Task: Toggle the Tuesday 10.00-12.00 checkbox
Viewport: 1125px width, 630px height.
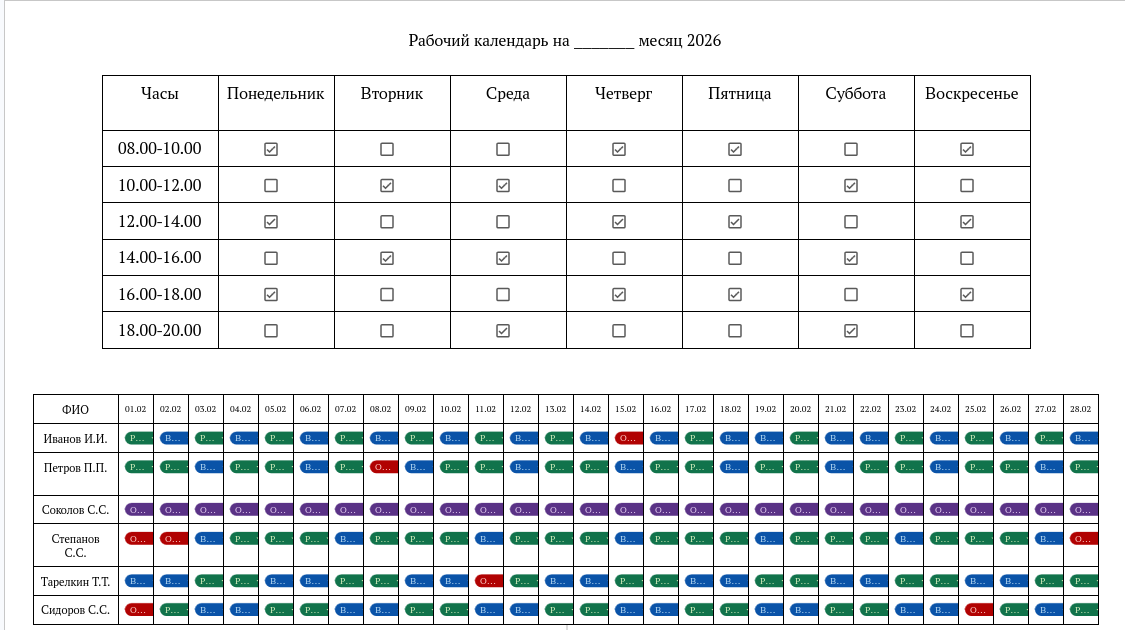Action: [387, 185]
